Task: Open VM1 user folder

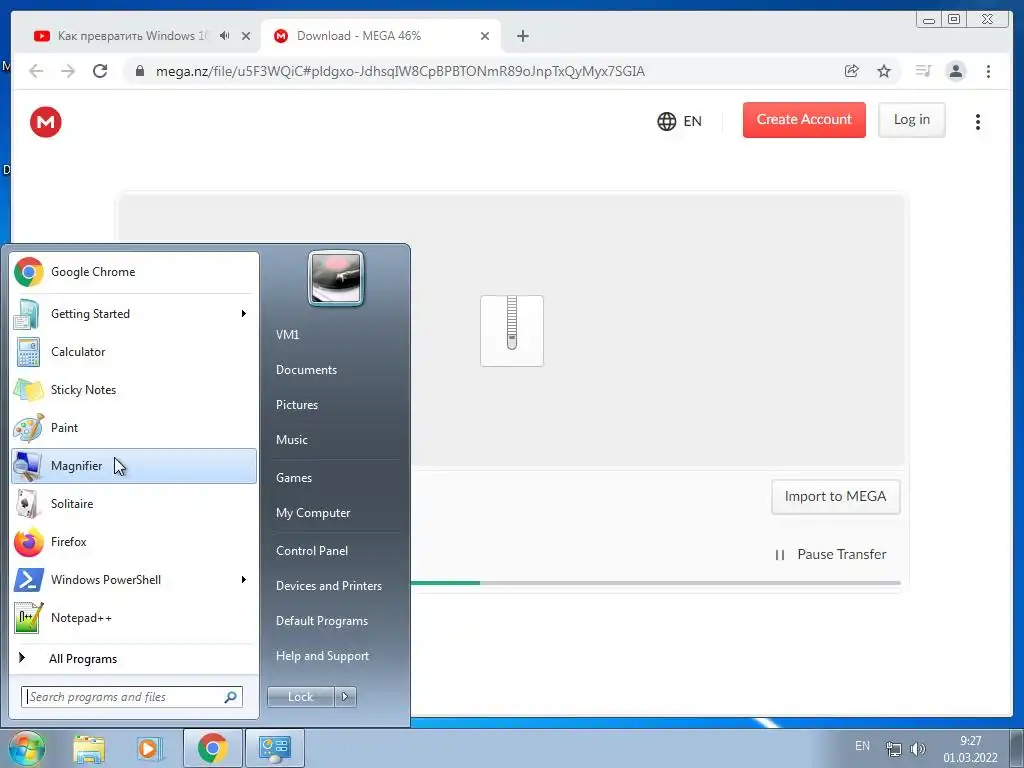Action: click(x=287, y=334)
